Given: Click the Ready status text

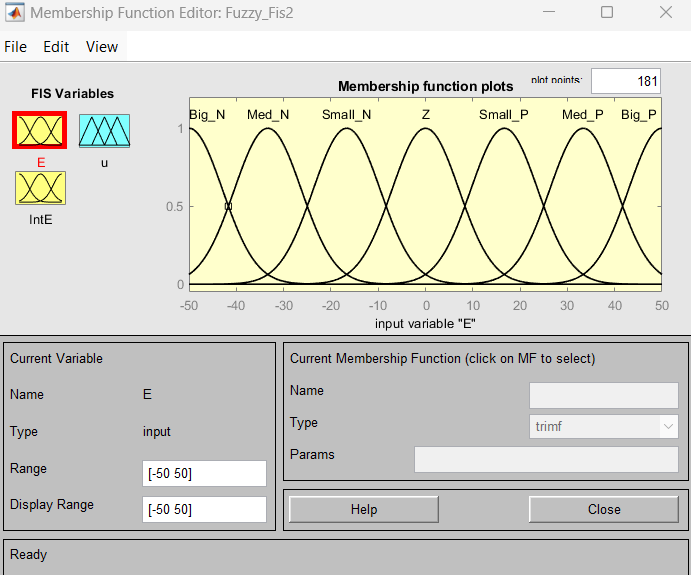Looking at the screenshot, I should [x=28, y=554].
